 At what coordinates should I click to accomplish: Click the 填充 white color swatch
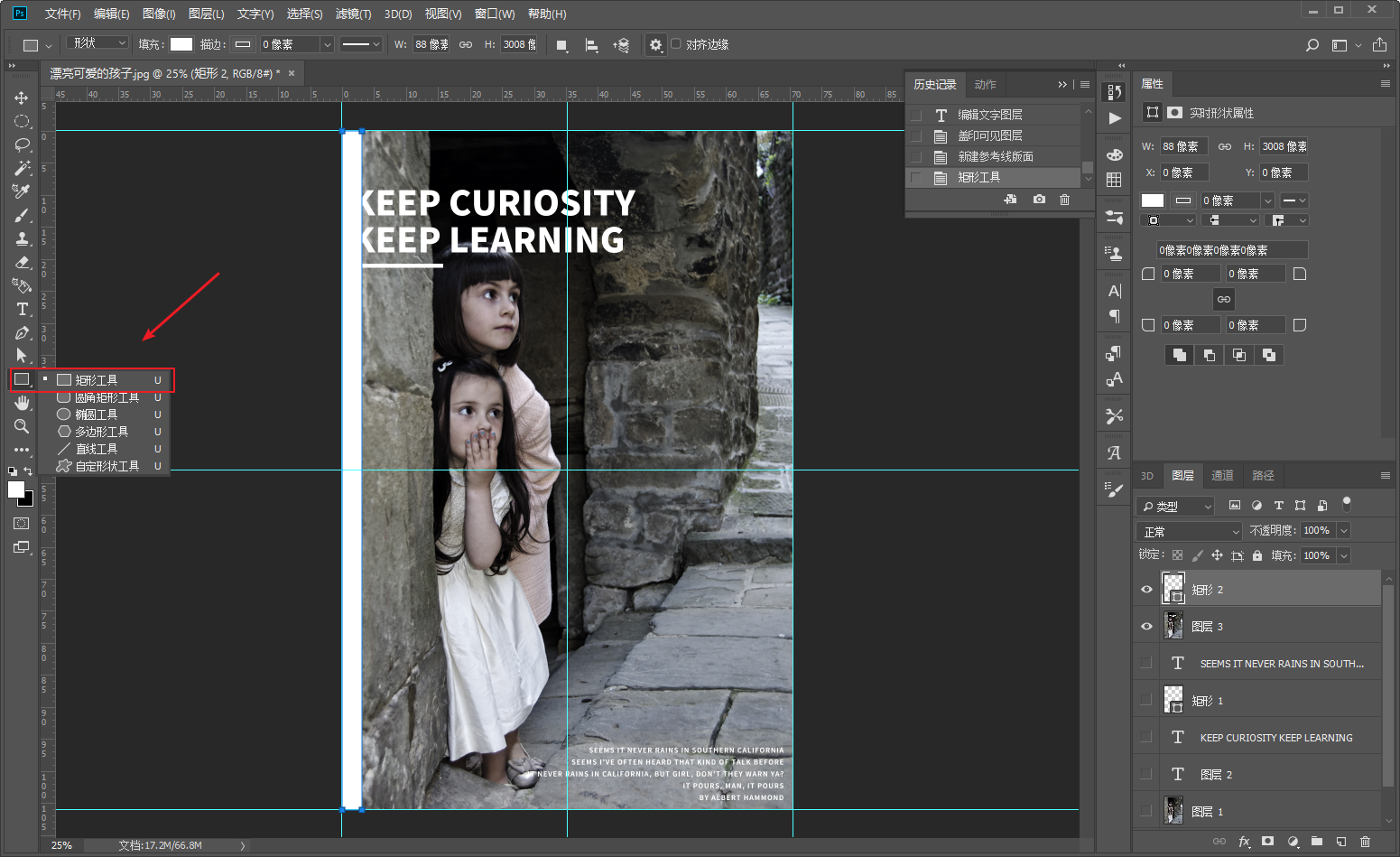tap(181, 44)
